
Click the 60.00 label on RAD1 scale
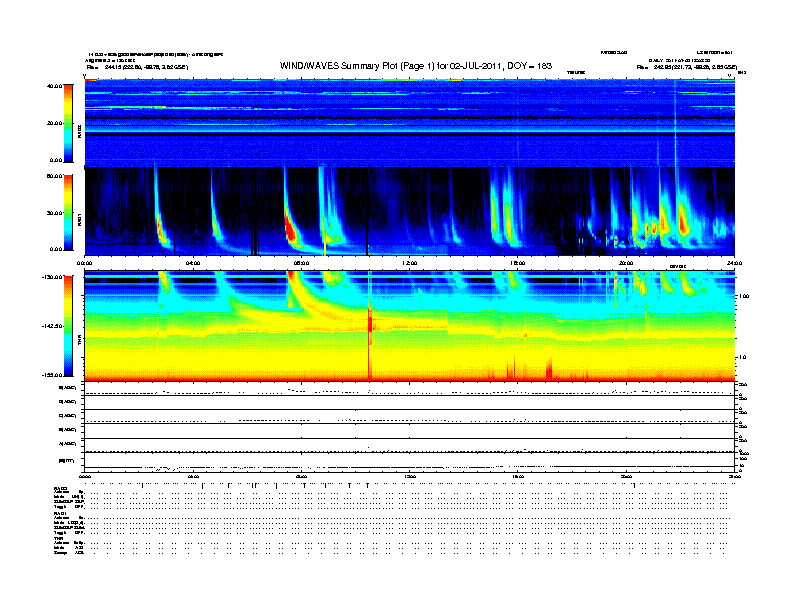click(54, 176)
